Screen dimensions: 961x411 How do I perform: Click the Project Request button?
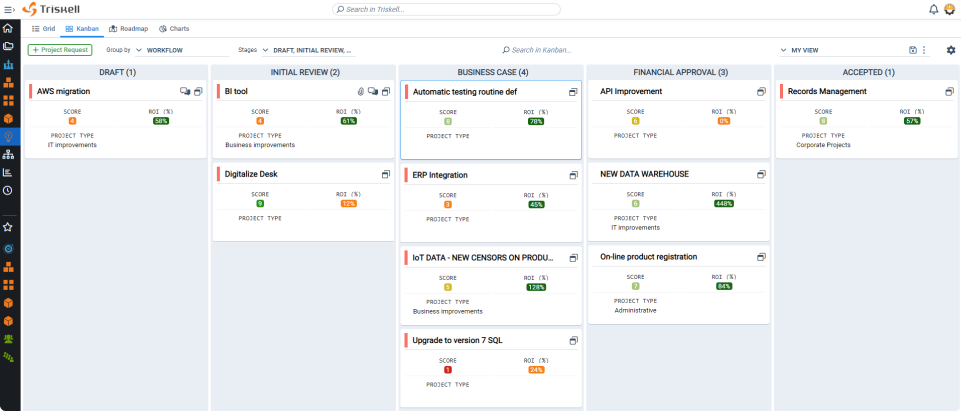[x=60, y=50]
